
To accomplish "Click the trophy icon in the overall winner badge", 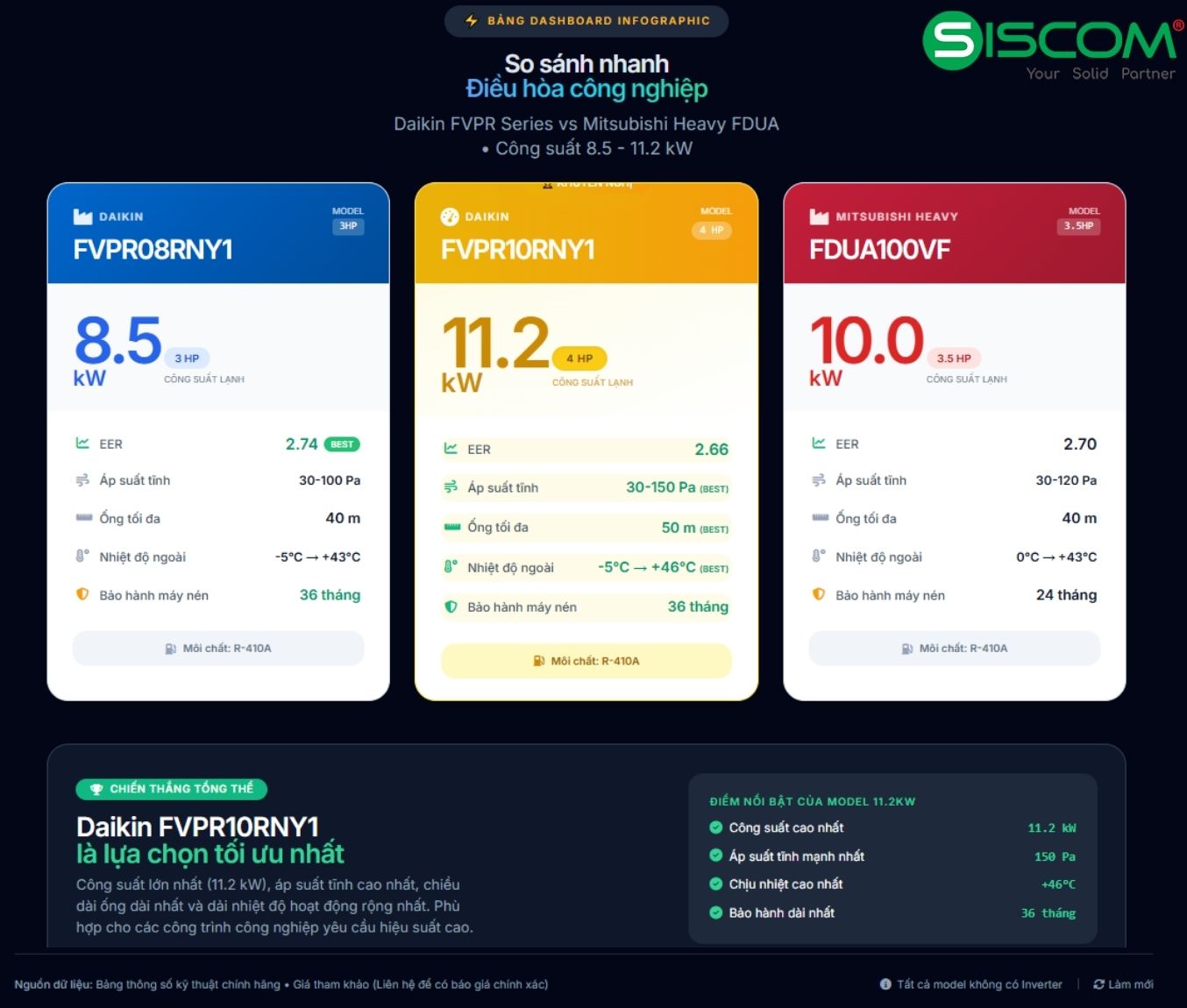I will click(96, 789).
